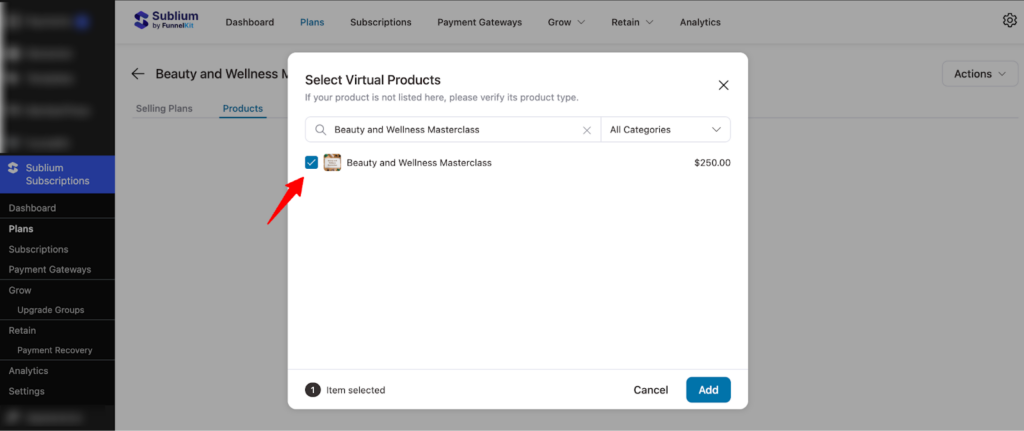Click the Cancel button
This screenshot has height=431, width=1024.
click(x=650, y=390)
